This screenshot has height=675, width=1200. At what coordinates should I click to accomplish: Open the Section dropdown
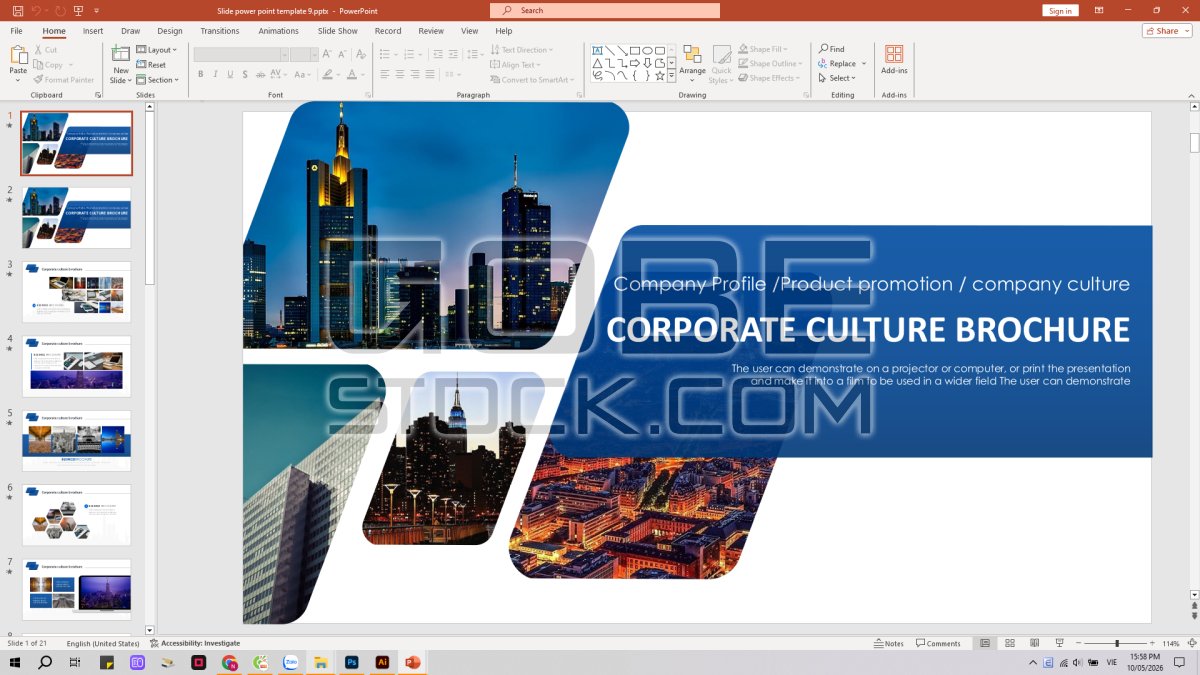point(158,80)
